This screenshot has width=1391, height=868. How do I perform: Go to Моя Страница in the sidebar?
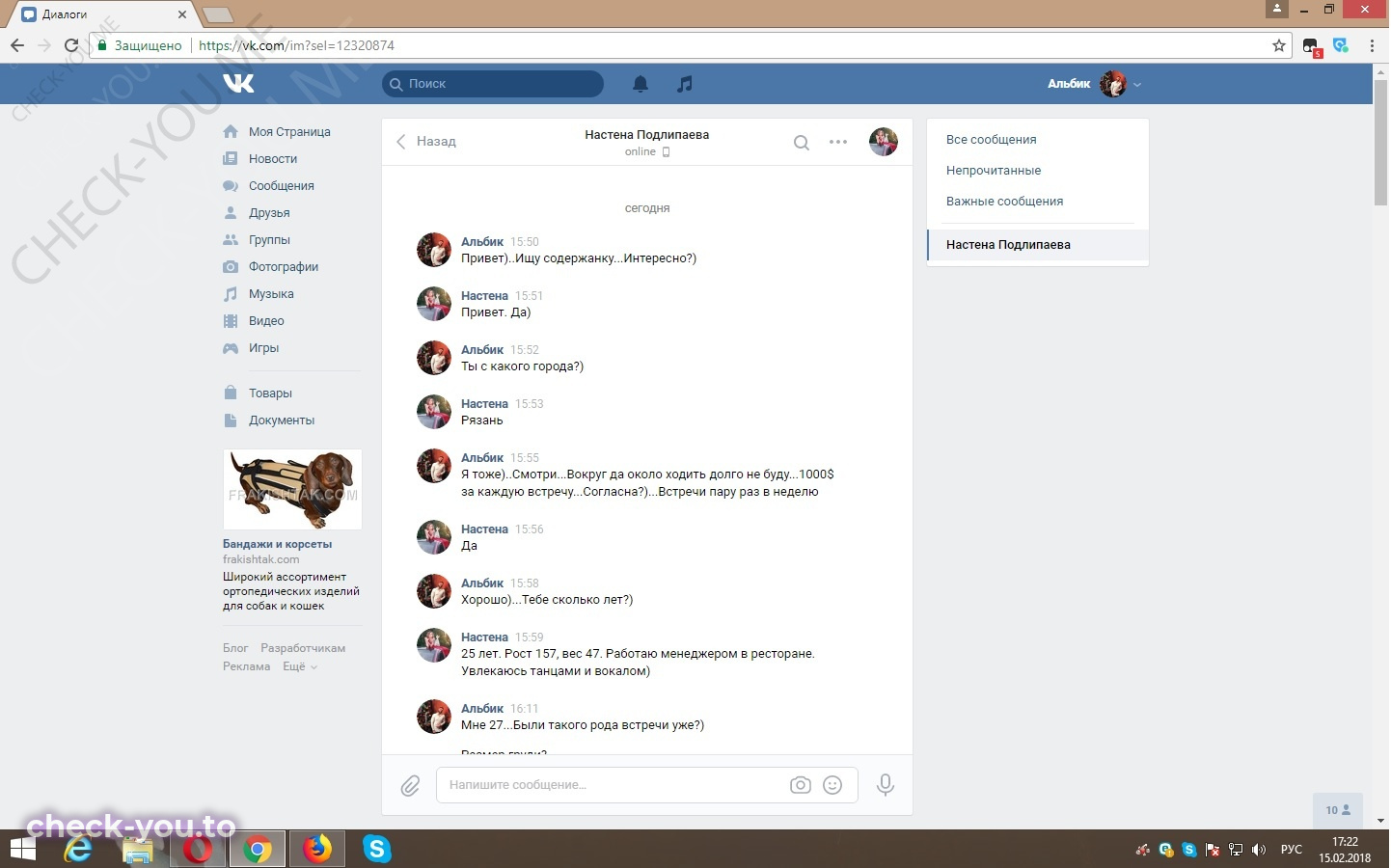[x=289, y=132]
